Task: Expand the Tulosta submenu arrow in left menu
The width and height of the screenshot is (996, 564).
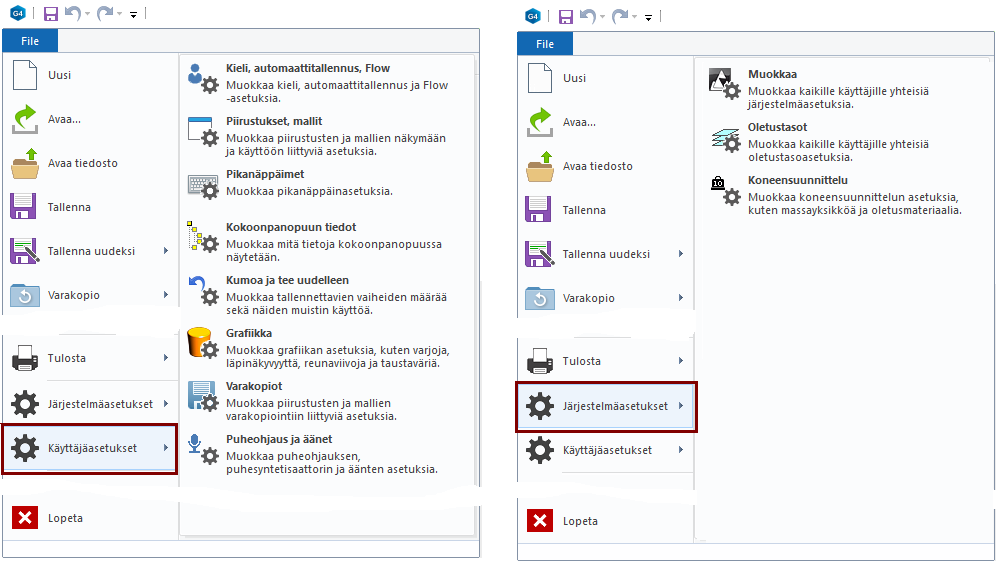Action: tap(166, 358)
